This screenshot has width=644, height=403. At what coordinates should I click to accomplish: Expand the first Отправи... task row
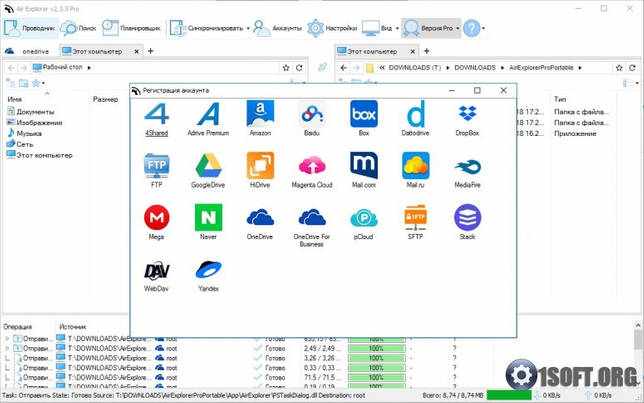[x=7, y=339]
